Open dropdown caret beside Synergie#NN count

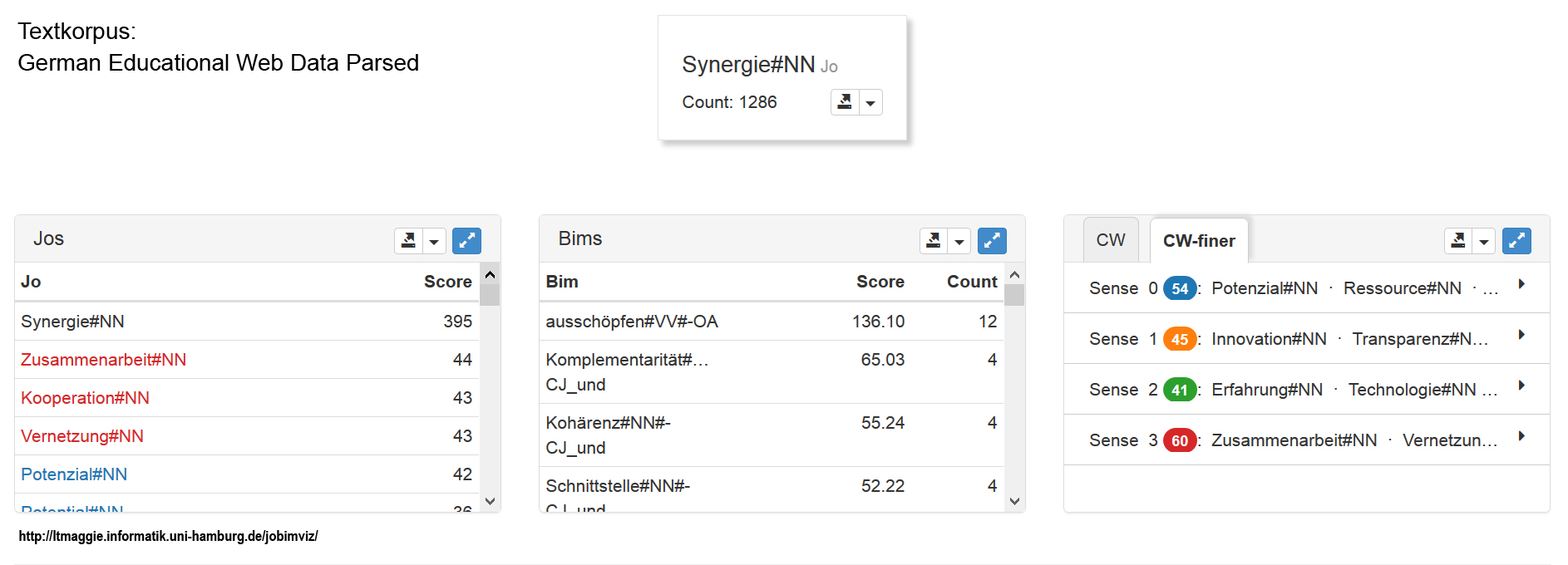click(x=870, y=103)
